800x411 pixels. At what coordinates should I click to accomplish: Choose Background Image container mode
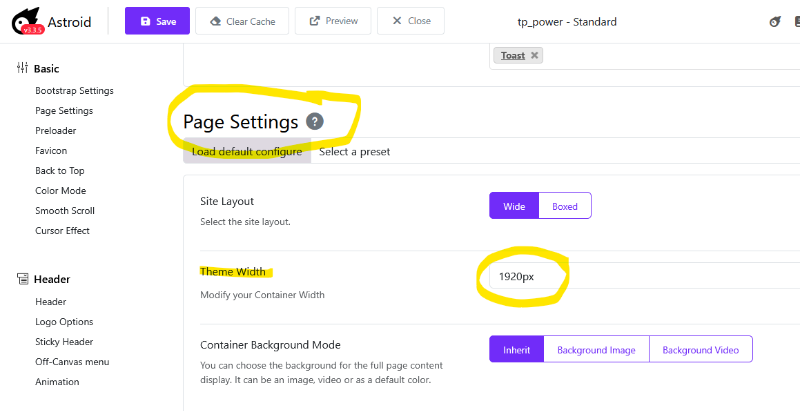pyautogui.click(x=596, y=350)
